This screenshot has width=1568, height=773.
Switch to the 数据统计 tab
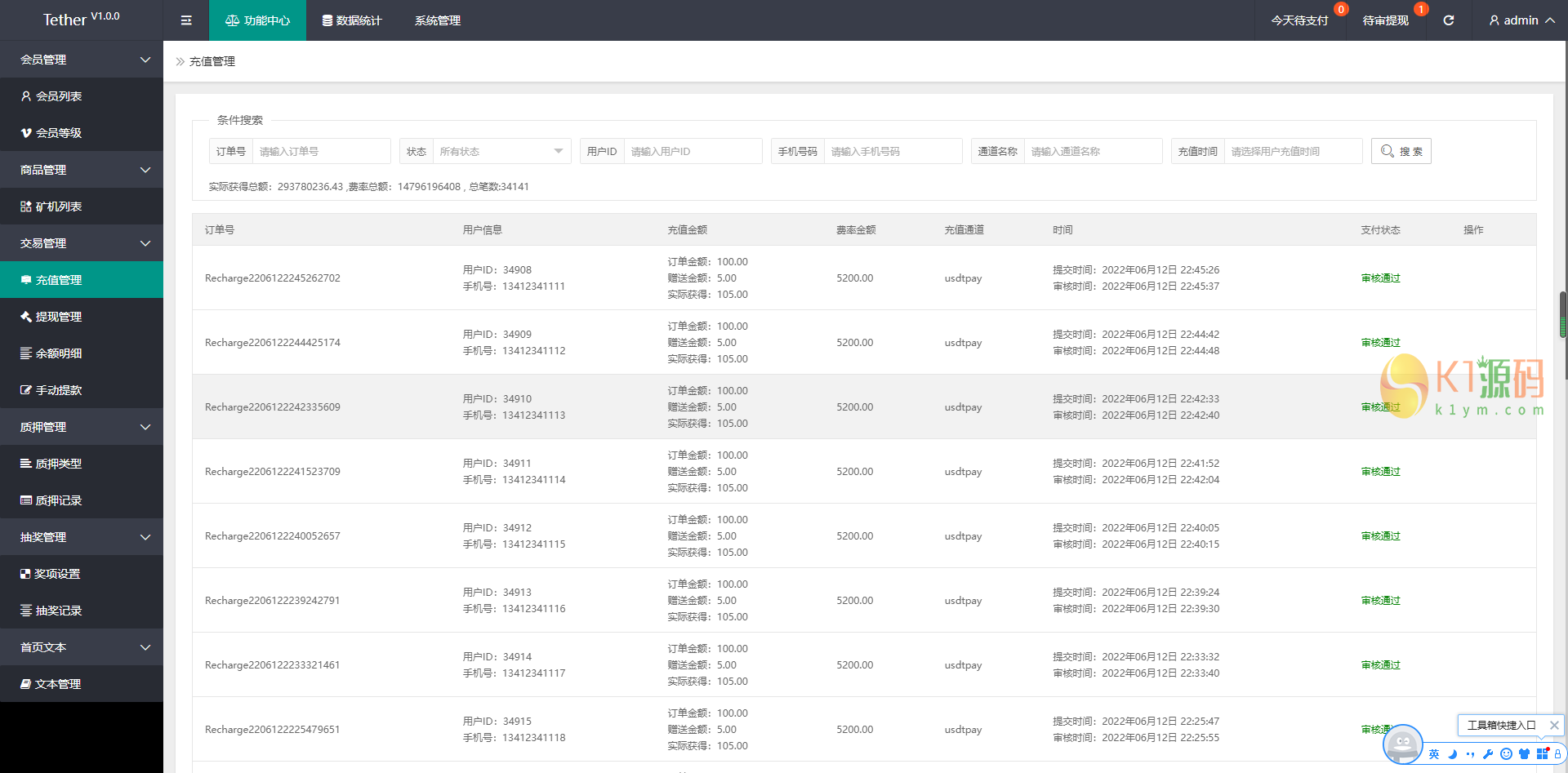pos(352,20)
